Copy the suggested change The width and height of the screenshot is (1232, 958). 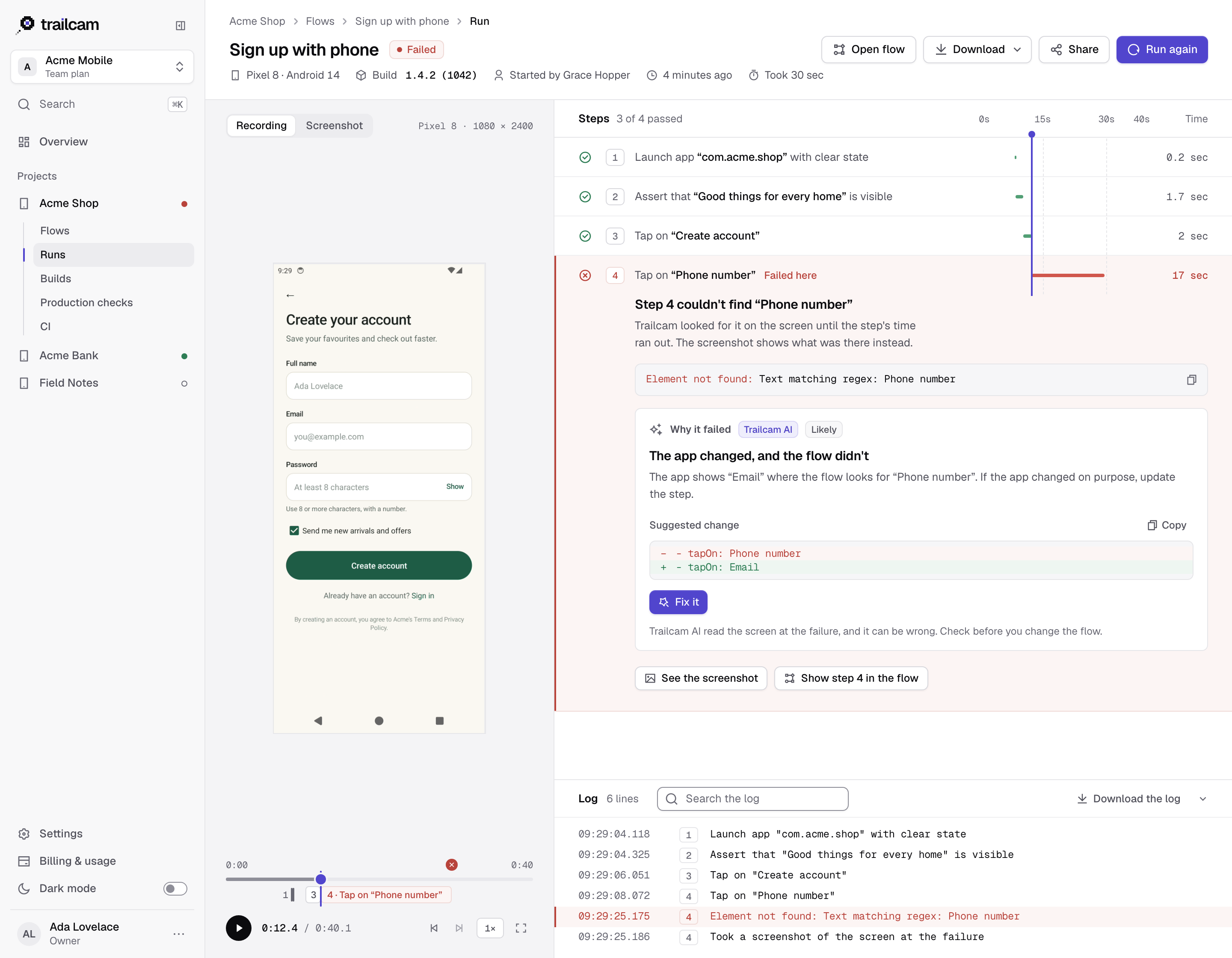1167,525
